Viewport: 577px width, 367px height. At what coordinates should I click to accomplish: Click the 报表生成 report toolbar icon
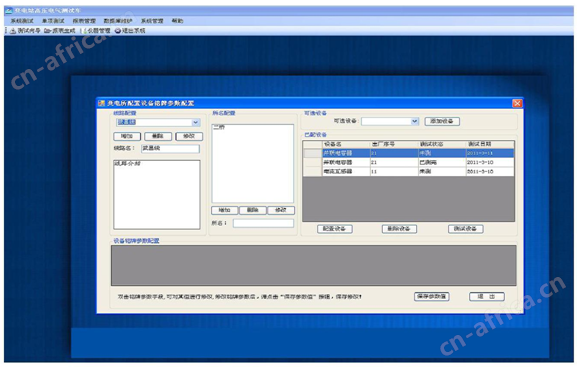47,31
